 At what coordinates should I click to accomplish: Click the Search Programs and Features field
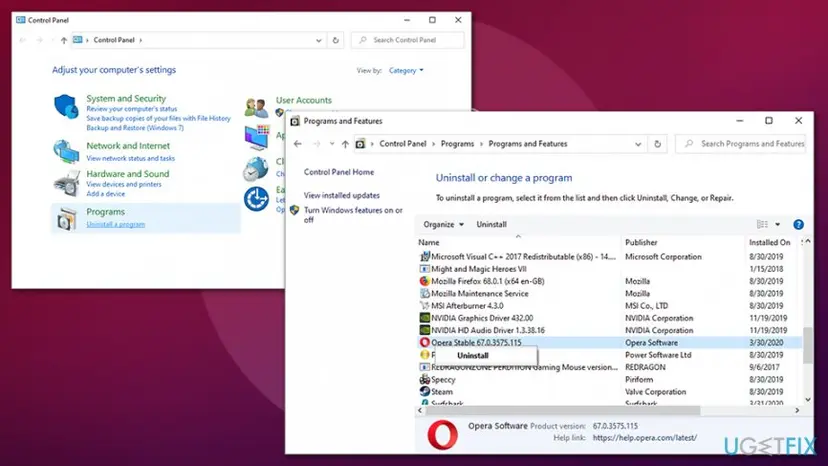tap(740, 144)
